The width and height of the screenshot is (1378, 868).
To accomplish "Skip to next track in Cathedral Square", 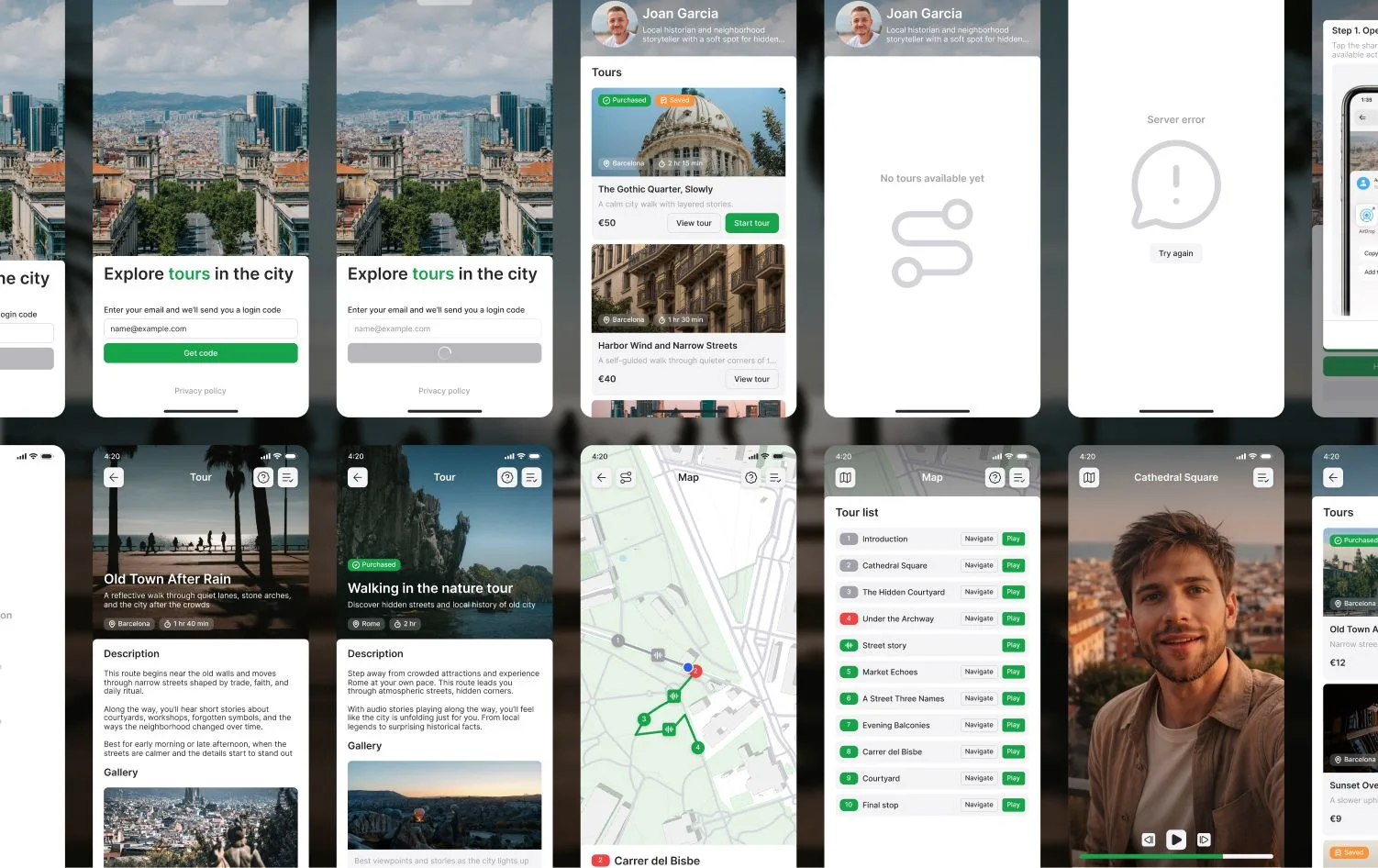I will 1205,840.
